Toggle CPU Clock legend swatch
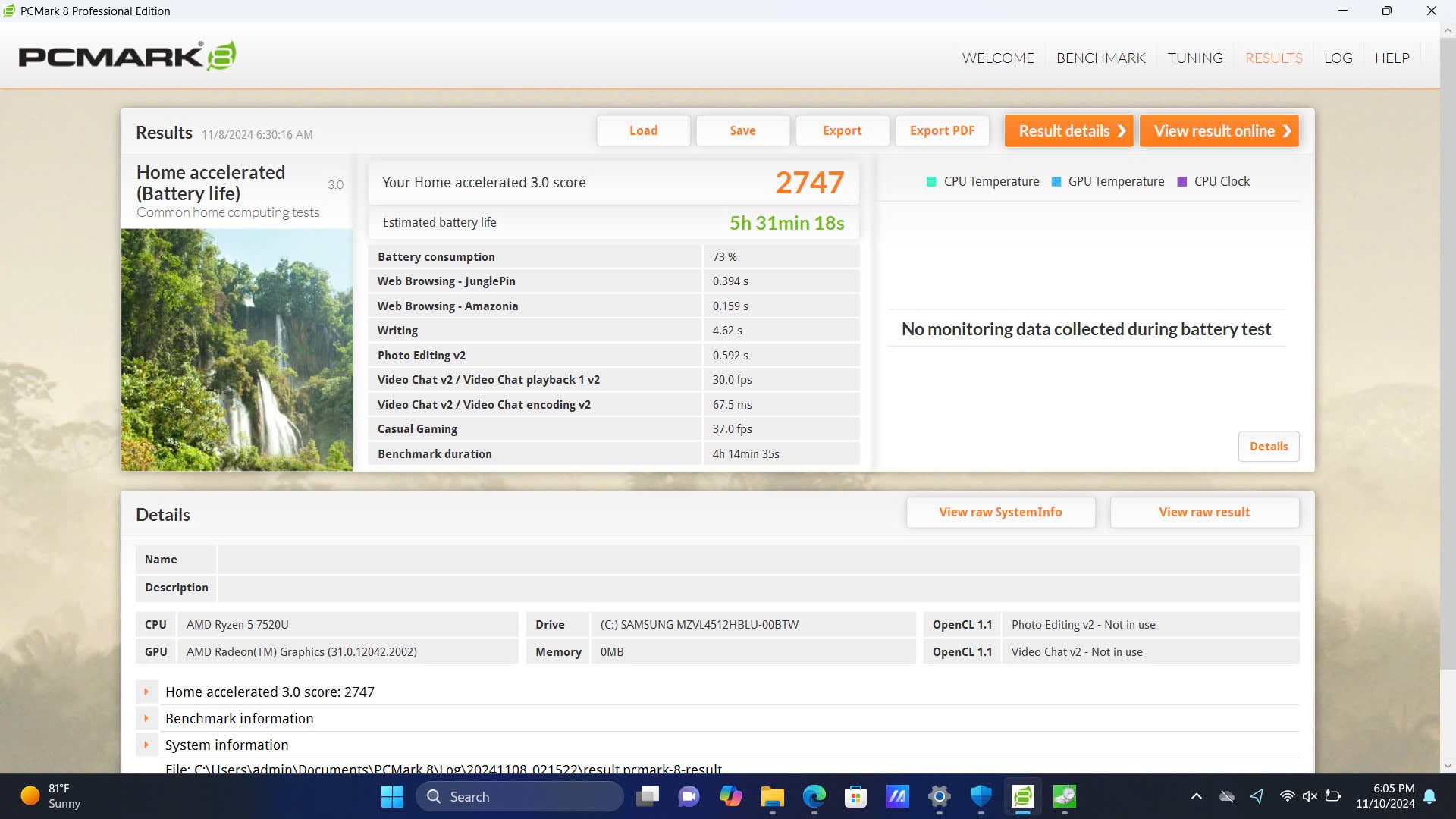 coord(1181,181)
